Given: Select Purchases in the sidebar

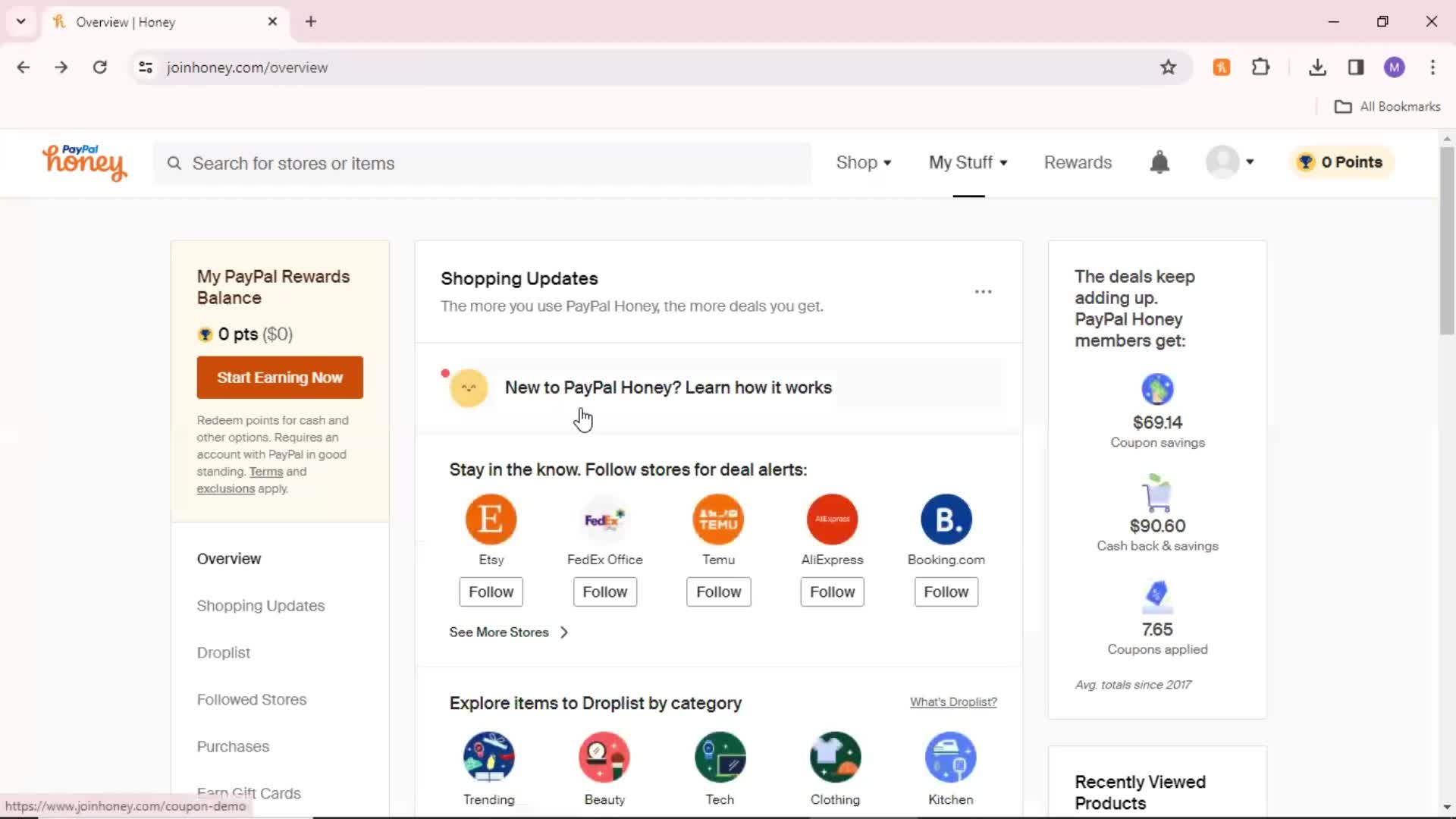Looking at the screenshot, I should 233,747.
